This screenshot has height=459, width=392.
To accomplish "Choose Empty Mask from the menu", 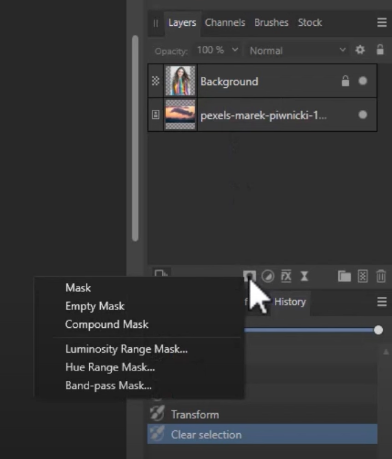I will coord(95,306).
